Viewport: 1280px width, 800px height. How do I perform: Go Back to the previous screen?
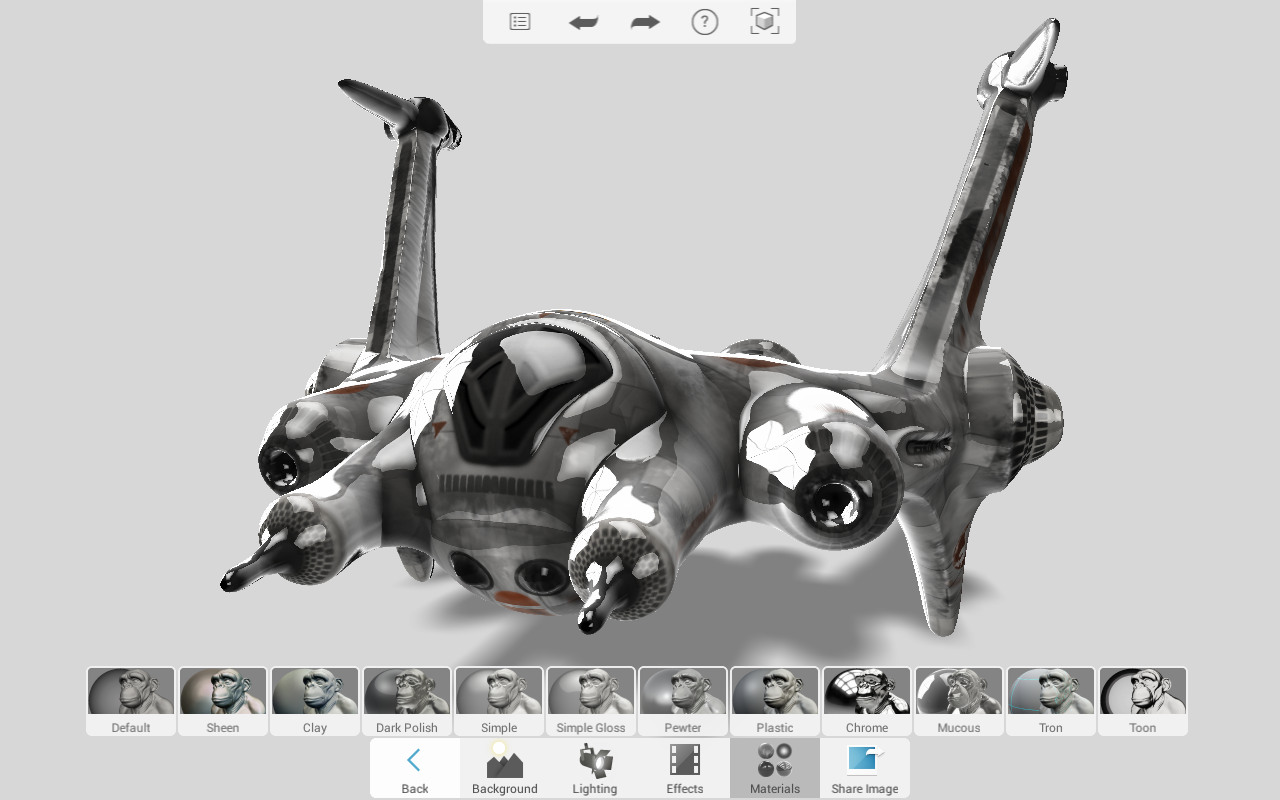point(414,768)
